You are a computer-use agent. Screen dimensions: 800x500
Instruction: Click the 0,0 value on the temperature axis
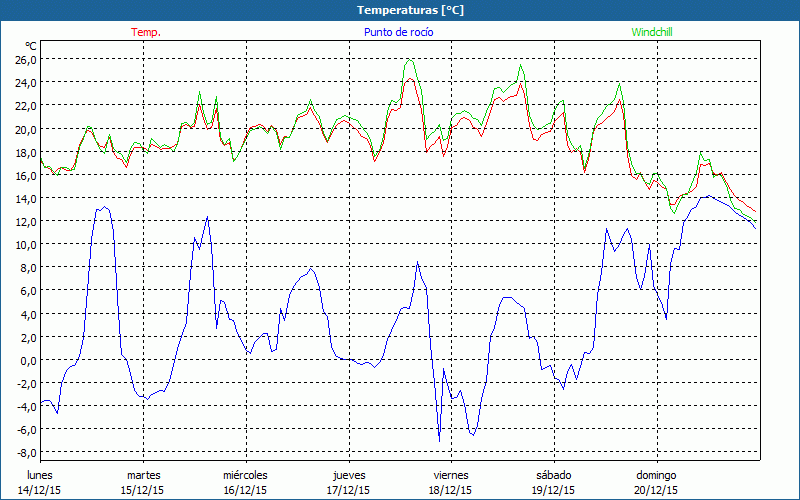[x=28, y=360]
